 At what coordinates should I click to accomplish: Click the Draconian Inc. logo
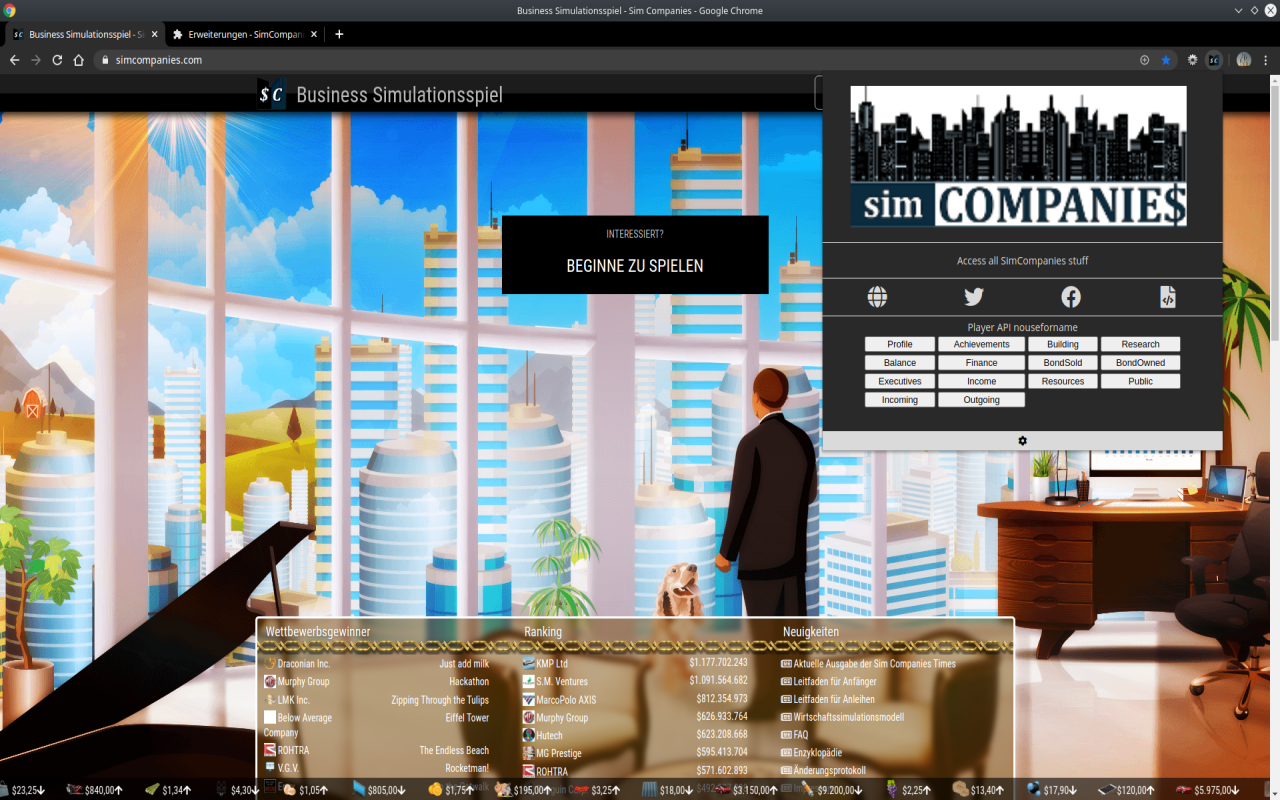[270, 663]
